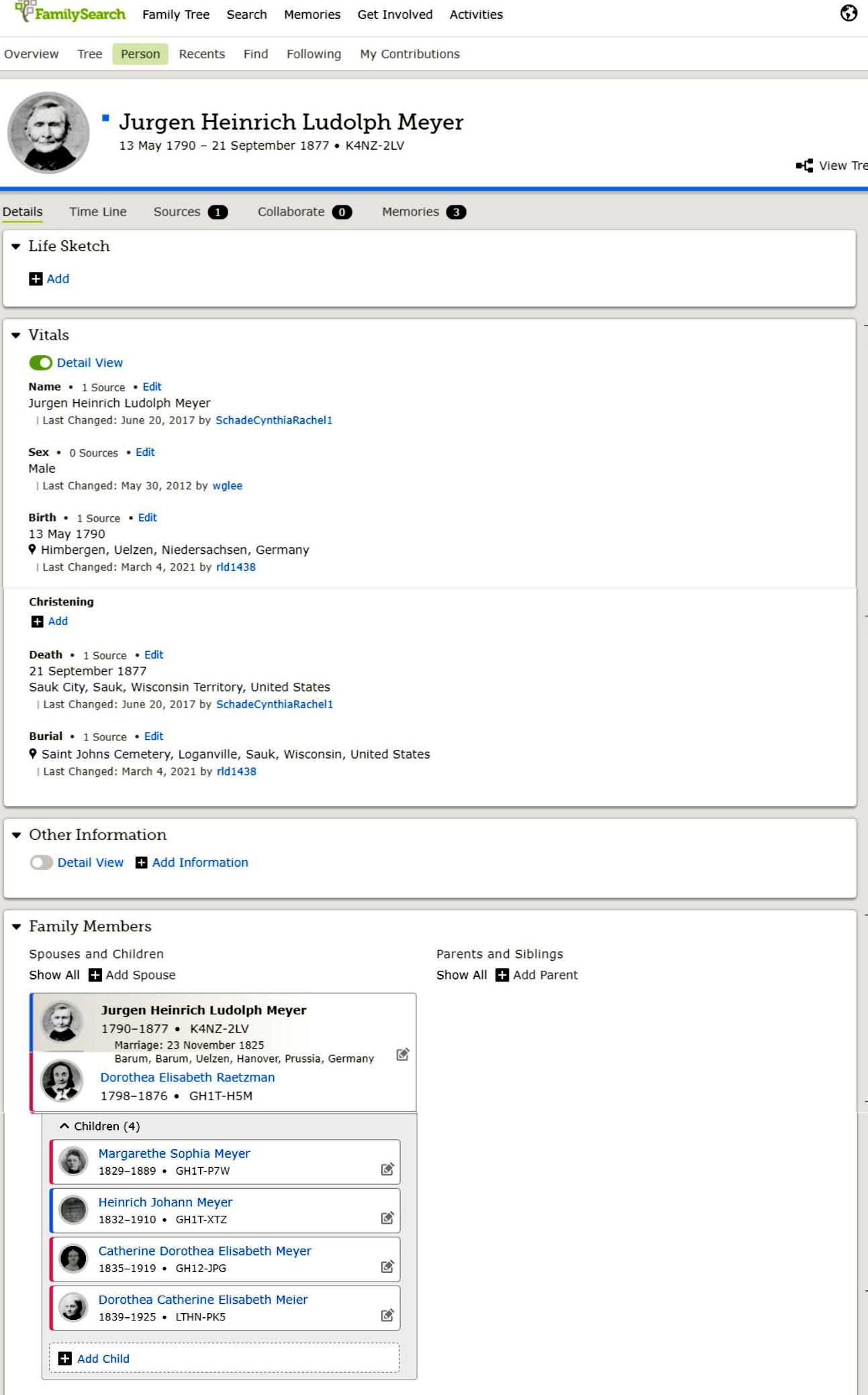Screen dimensions: 868x1395
Task: Open the Sources tab
Action: click(x=177, y=211)
